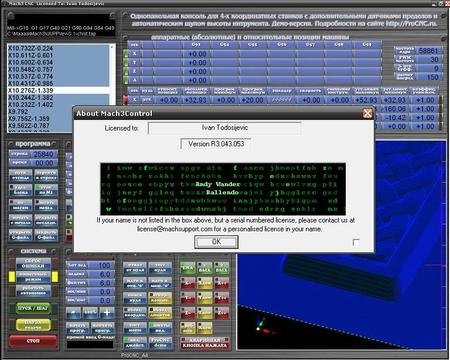The height and width of the screenshot is (360, 450).
Task: Select G-code line X10.276Z-1.339
Action: [x=58, y=91]
